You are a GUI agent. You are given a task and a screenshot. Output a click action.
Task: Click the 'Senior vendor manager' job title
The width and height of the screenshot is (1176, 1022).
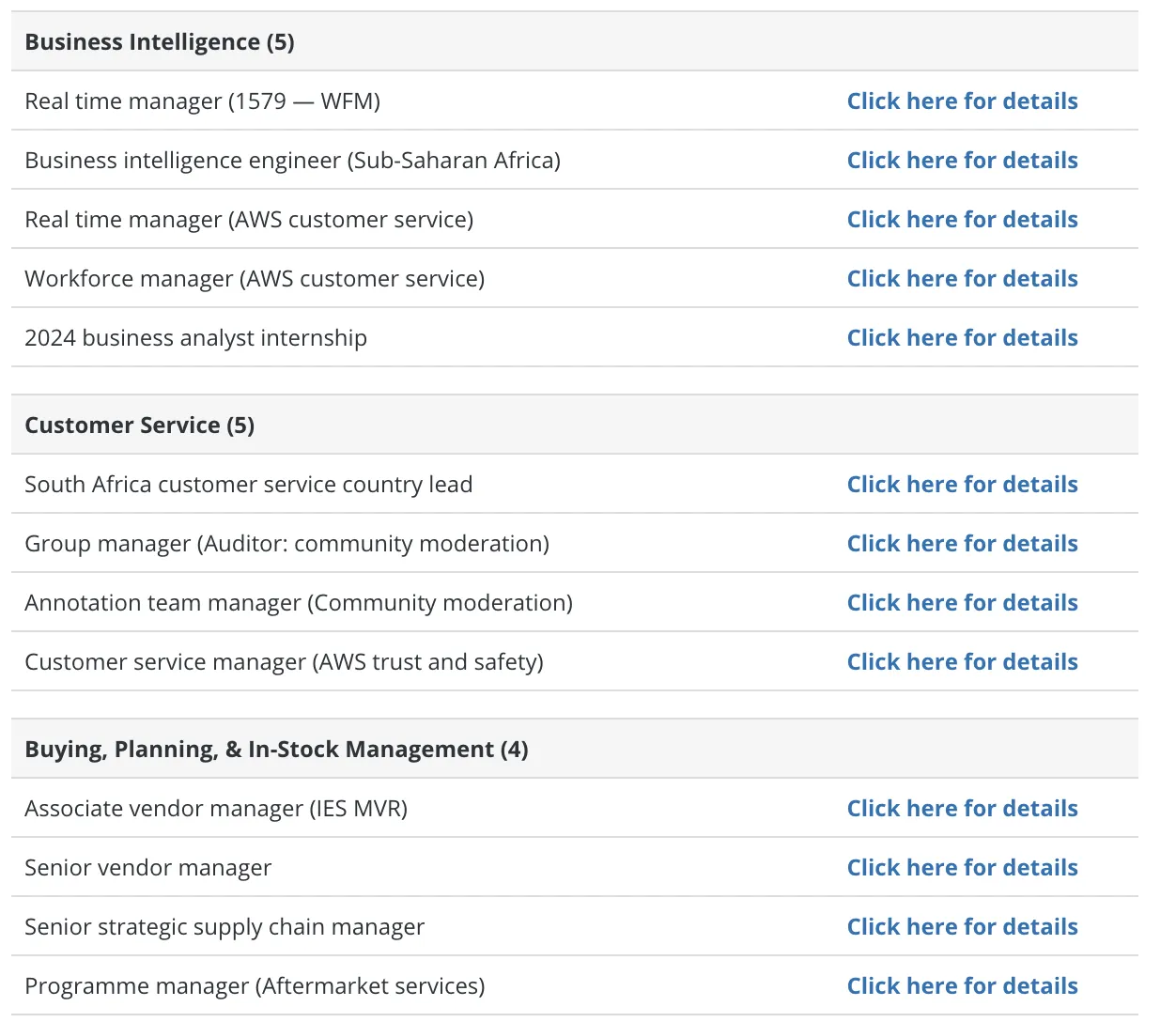click(148, 868)
